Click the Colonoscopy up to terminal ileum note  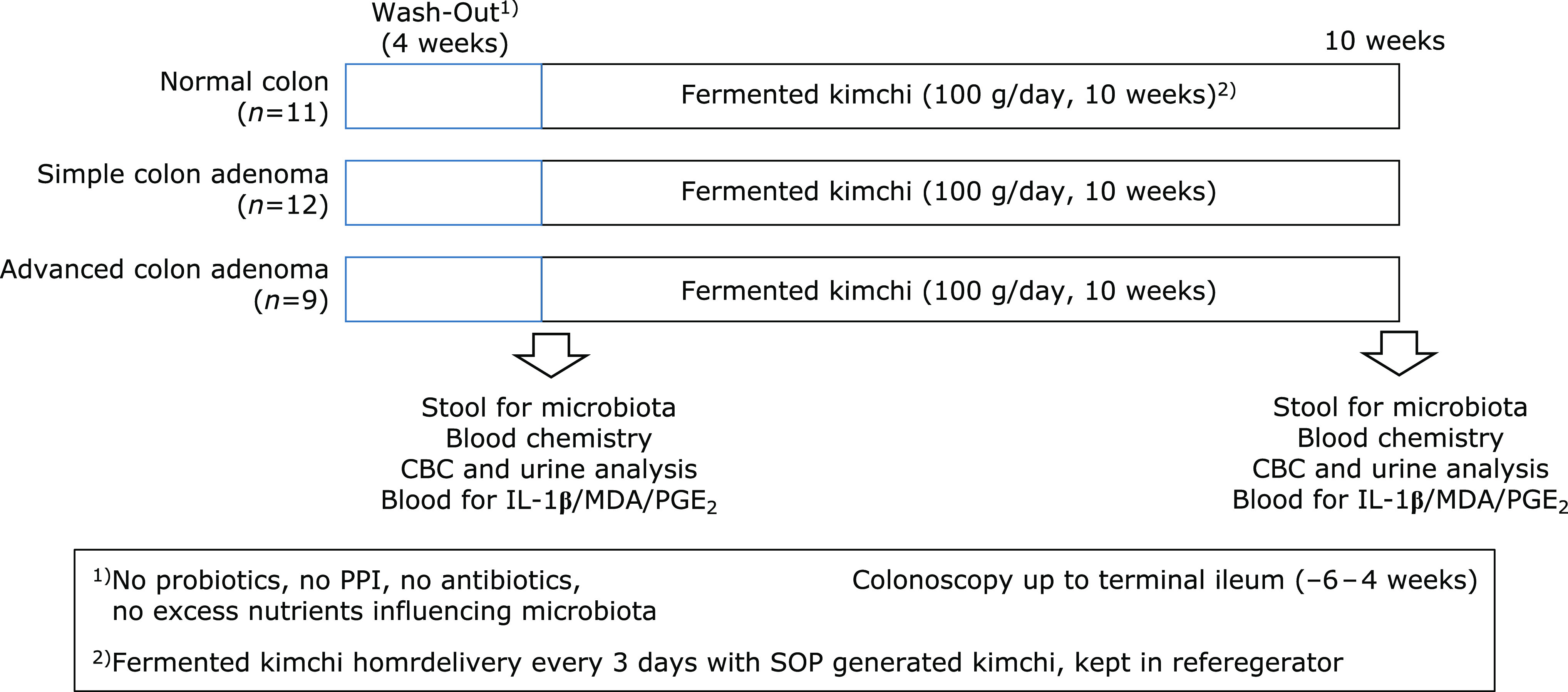[x=1164, y=580]
